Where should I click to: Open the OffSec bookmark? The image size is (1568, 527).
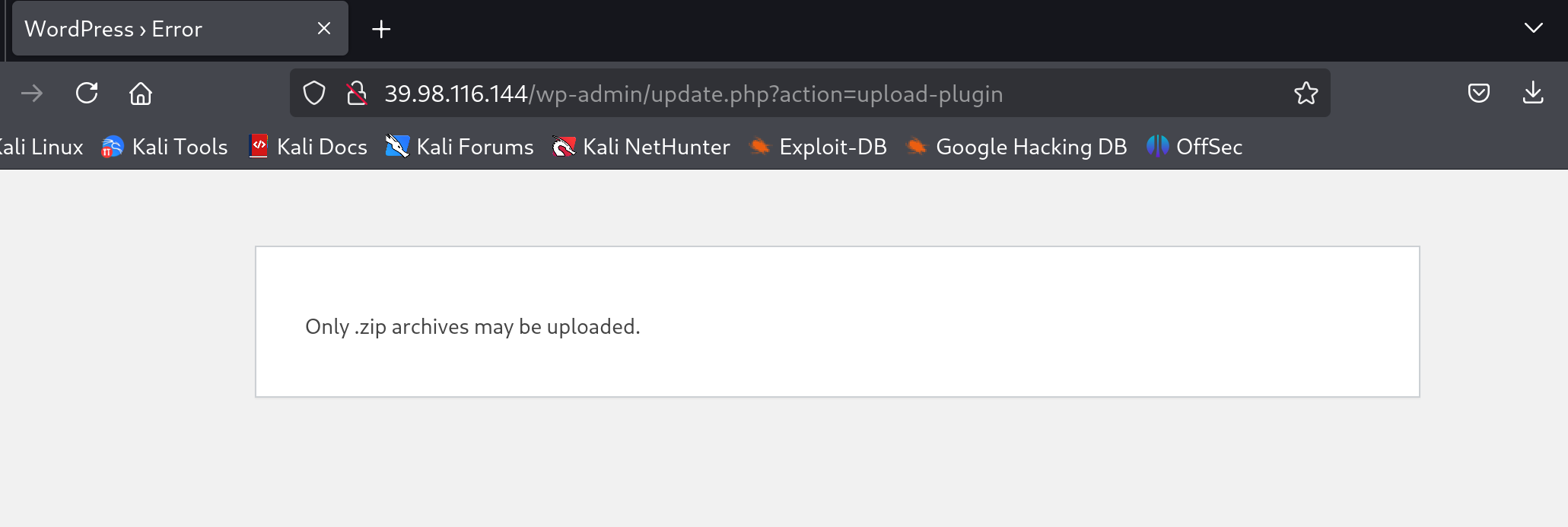[1194, 147]
